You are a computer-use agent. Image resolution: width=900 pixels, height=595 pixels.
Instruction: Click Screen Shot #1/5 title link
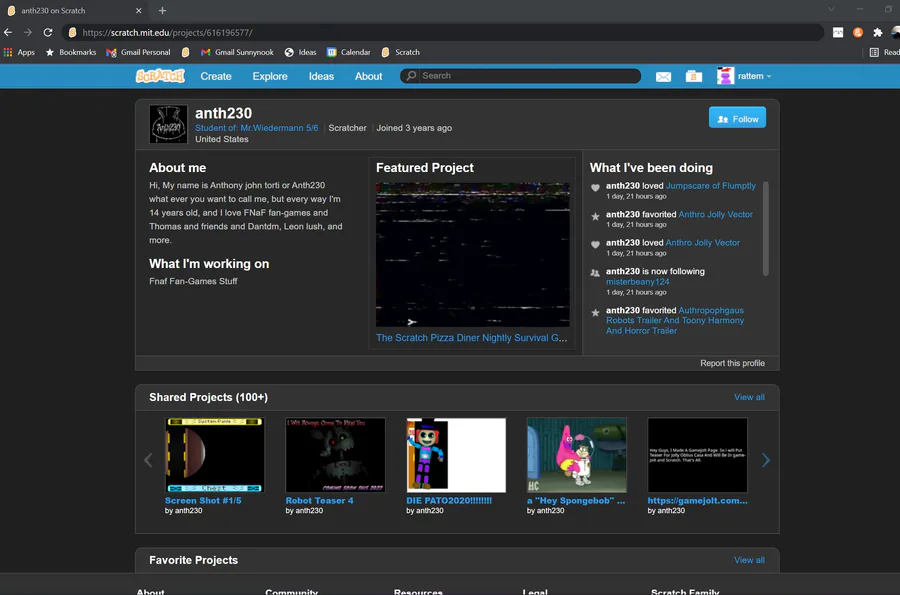(203, 500)
